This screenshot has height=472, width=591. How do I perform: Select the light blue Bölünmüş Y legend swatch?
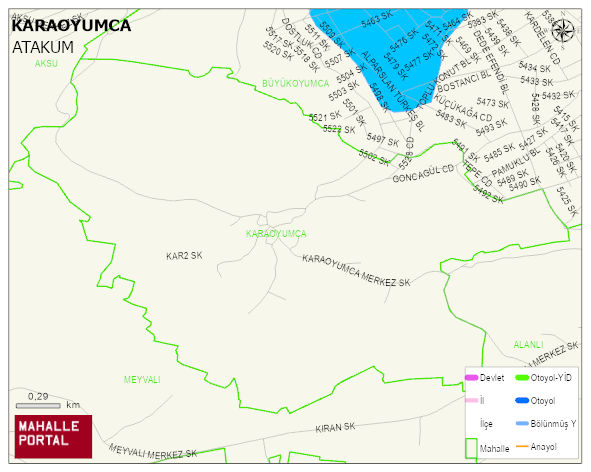(x=522, y=423)
